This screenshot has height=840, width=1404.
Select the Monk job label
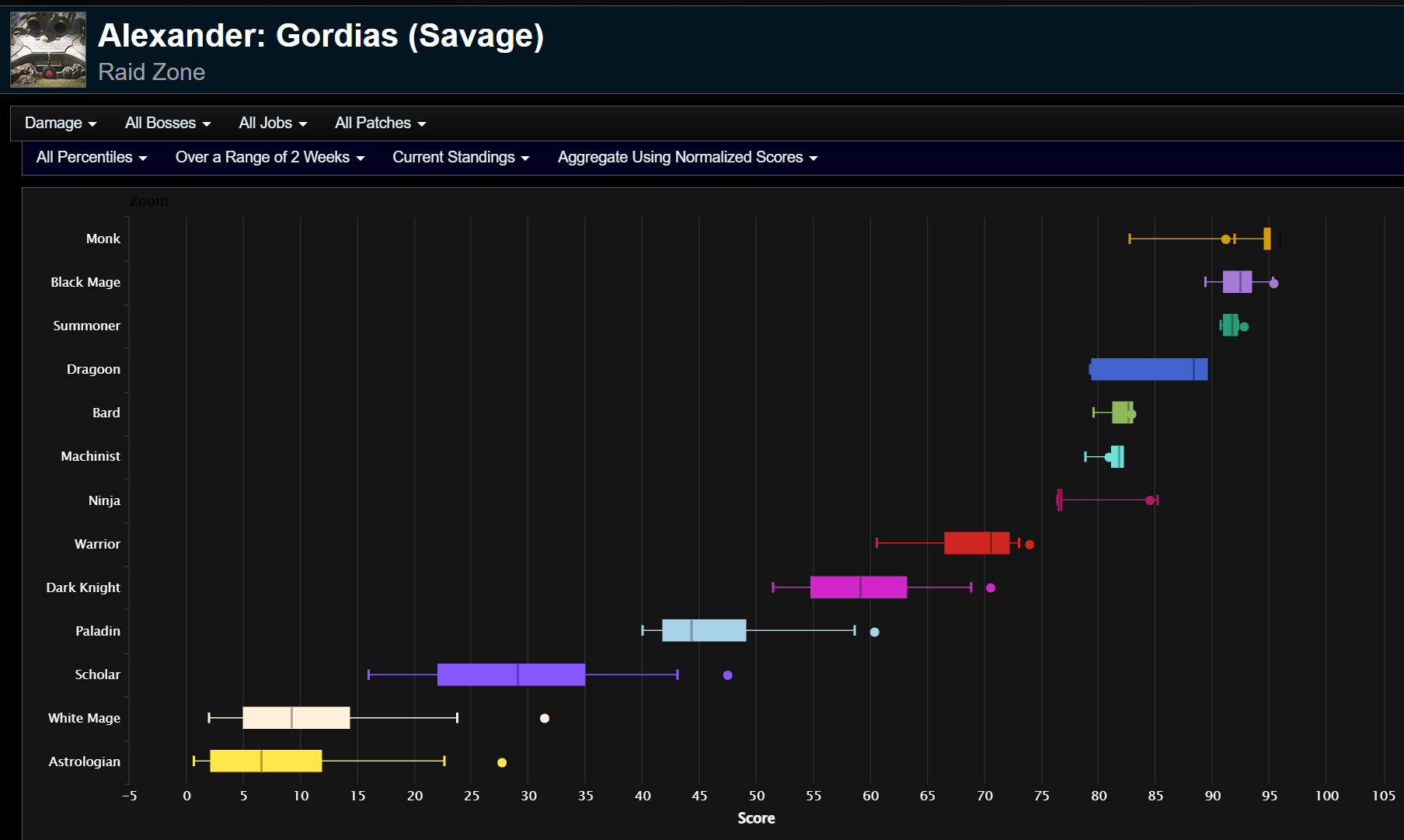103,239
